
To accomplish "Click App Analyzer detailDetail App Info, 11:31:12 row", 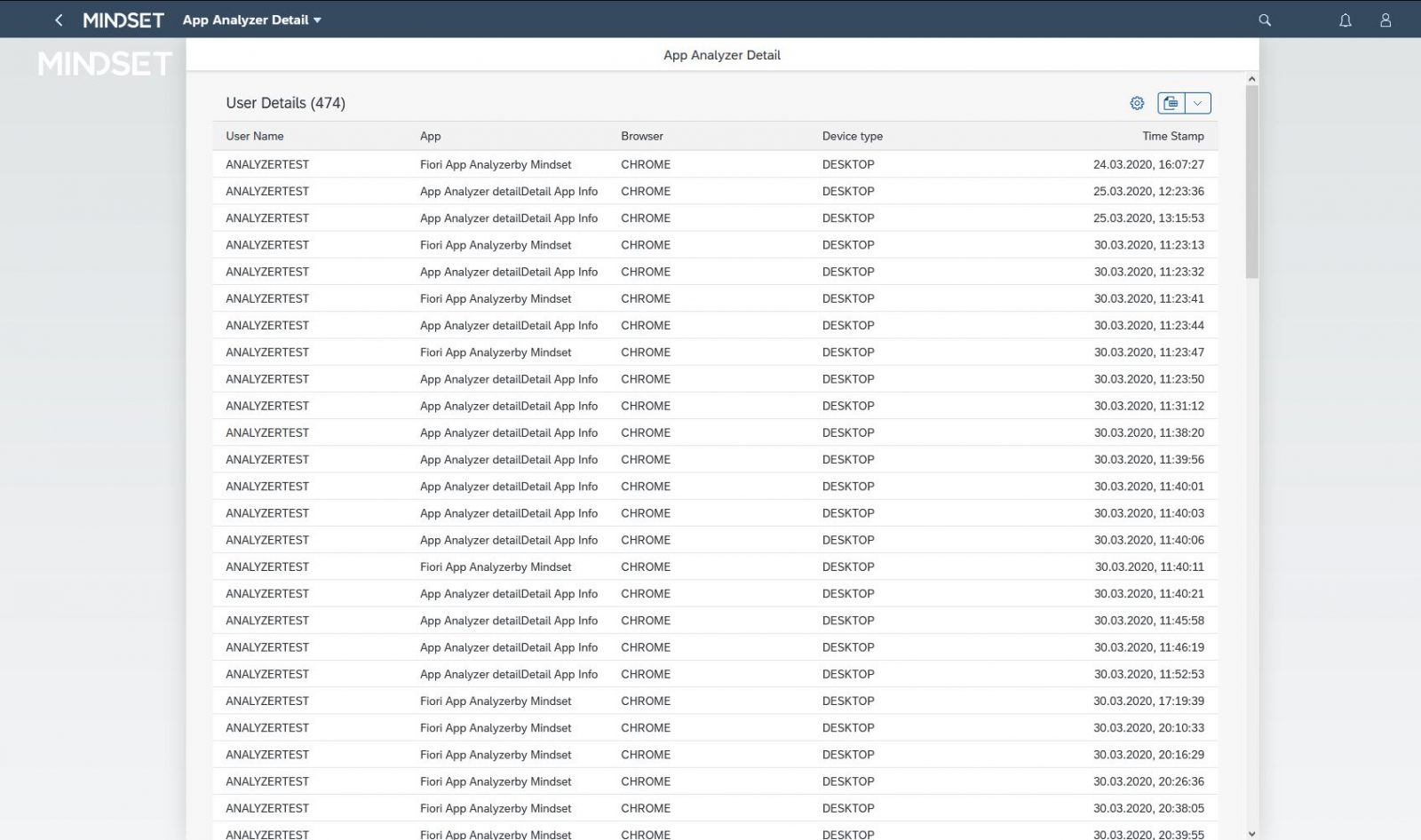I will pos(509,406).
